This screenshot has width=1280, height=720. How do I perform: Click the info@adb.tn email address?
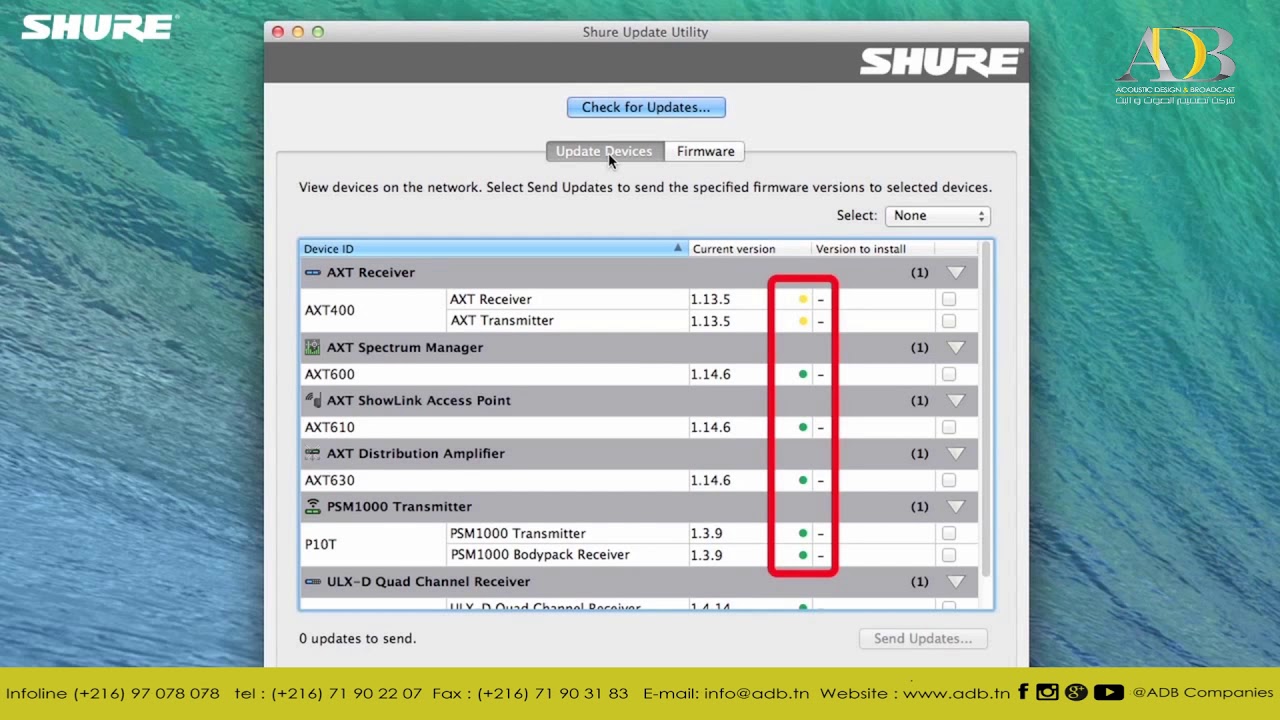pos(756,693)
